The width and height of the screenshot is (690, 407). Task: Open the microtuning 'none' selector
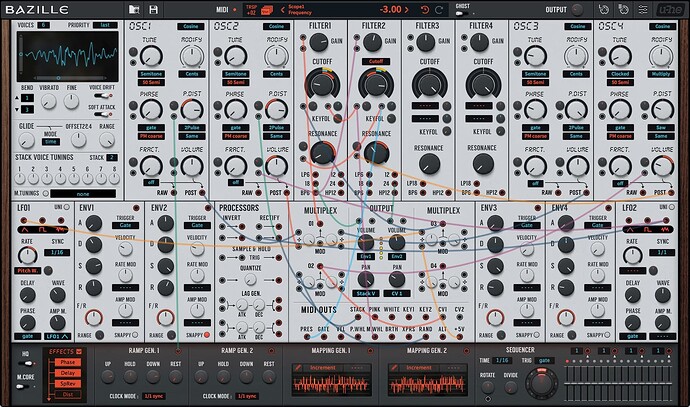click(x=83, y=194)
